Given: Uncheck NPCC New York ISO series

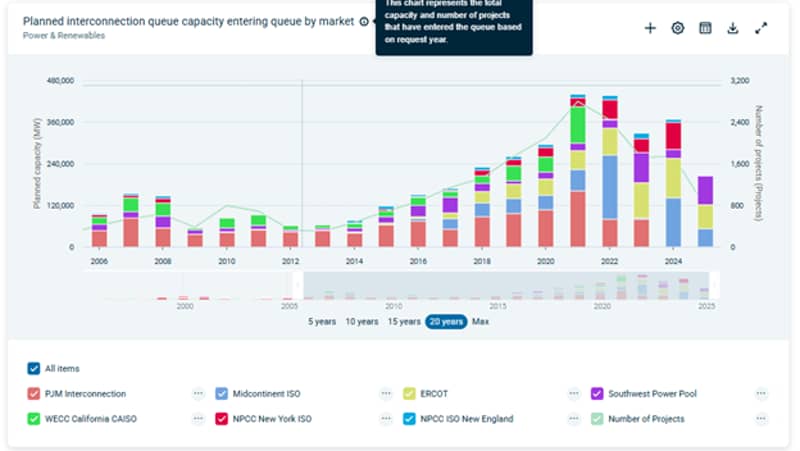Looking at the screenshot, I should (x=221, y=418).
